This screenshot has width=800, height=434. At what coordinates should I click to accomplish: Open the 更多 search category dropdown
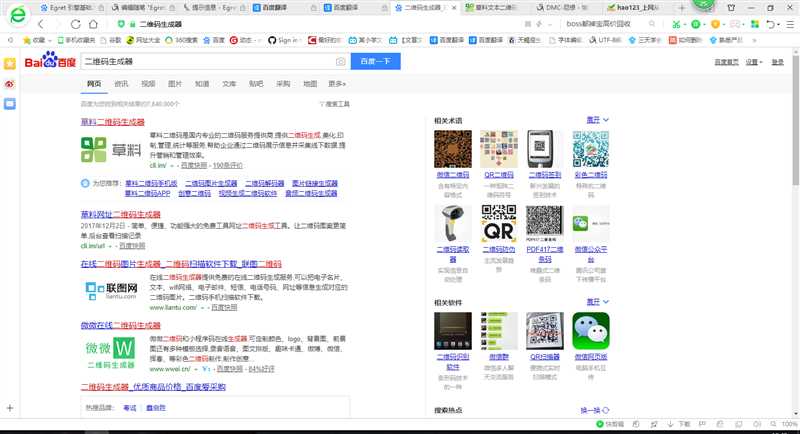pyautogui.click(x=337, y=84)
